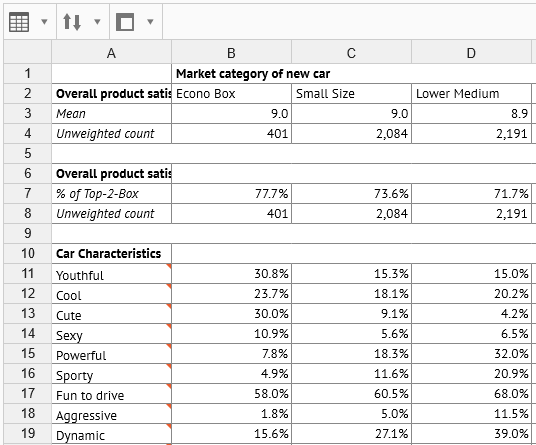Screen dimensions: 536x445
Task: Select column D header
Action: [x=471, y=53]
